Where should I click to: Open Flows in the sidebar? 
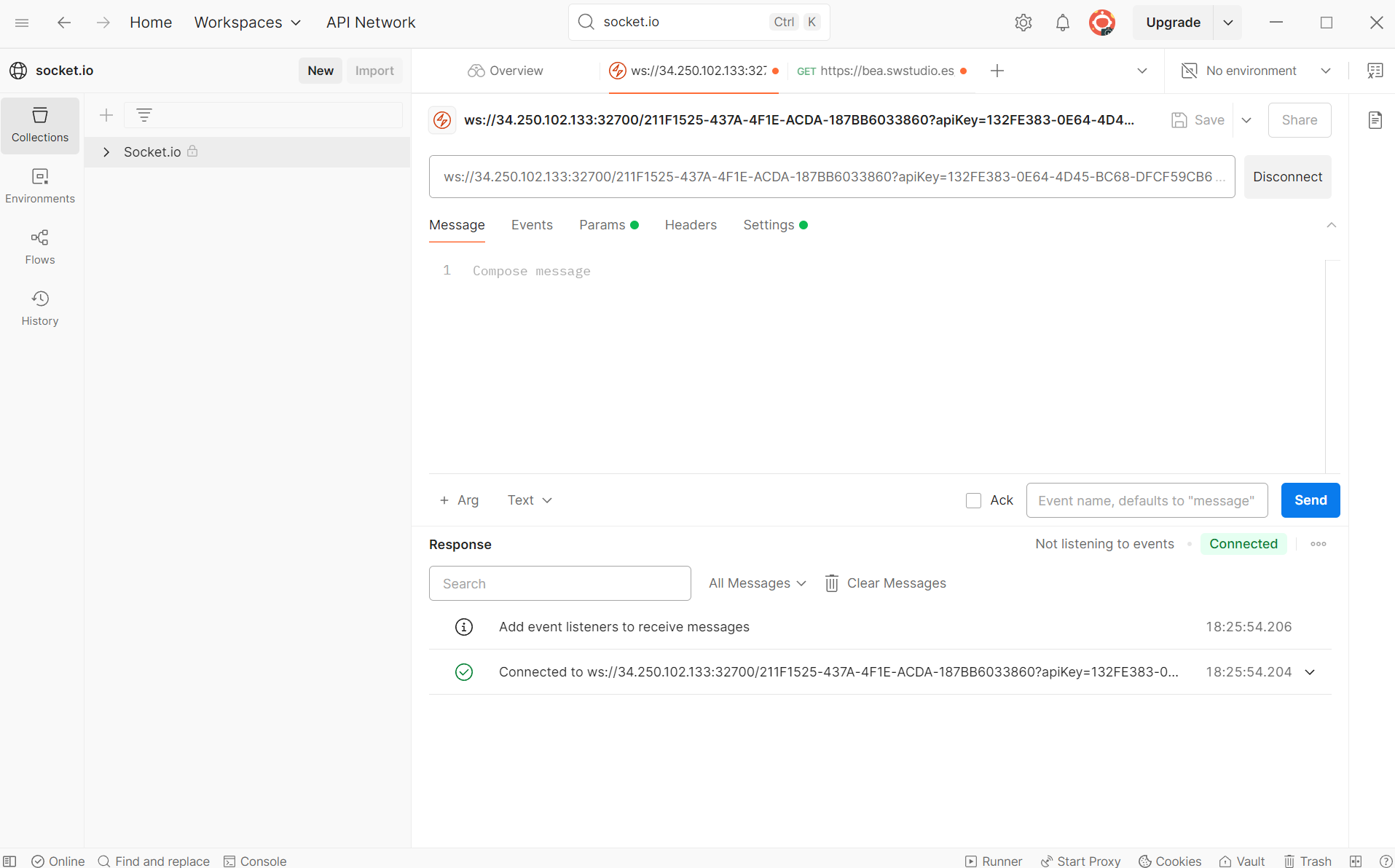coord(40,248)
